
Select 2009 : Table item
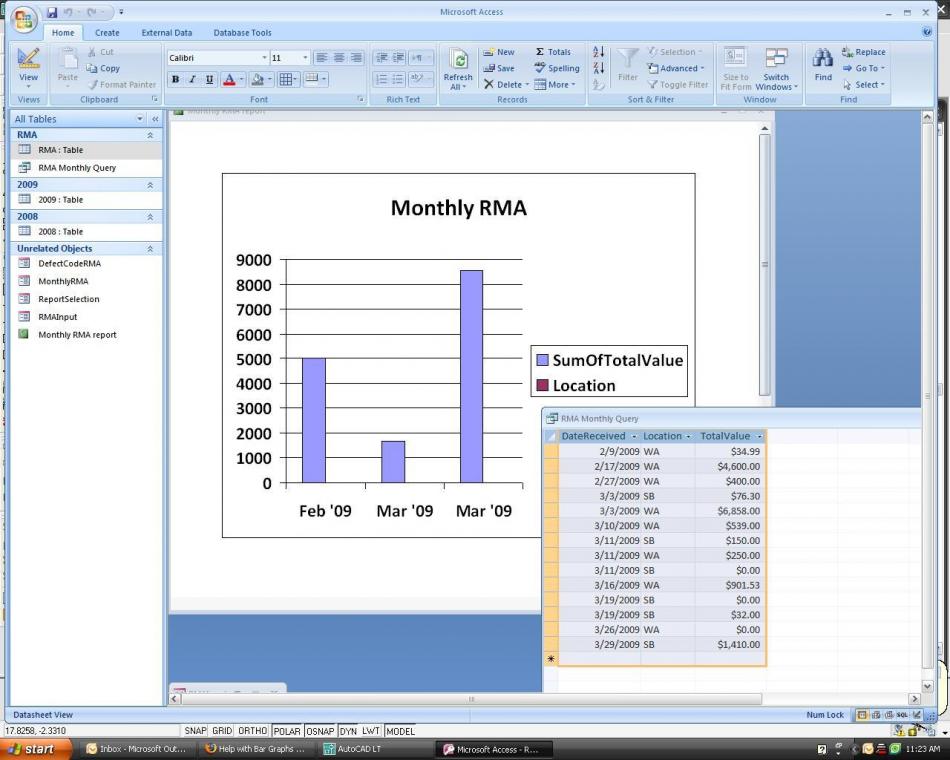click(x=87, y=199)
